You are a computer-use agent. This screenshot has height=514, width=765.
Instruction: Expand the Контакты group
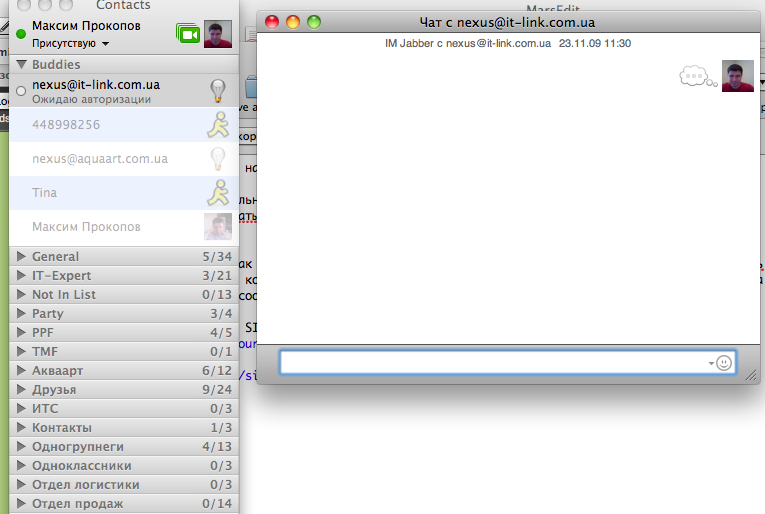click(x=21, y=427)
